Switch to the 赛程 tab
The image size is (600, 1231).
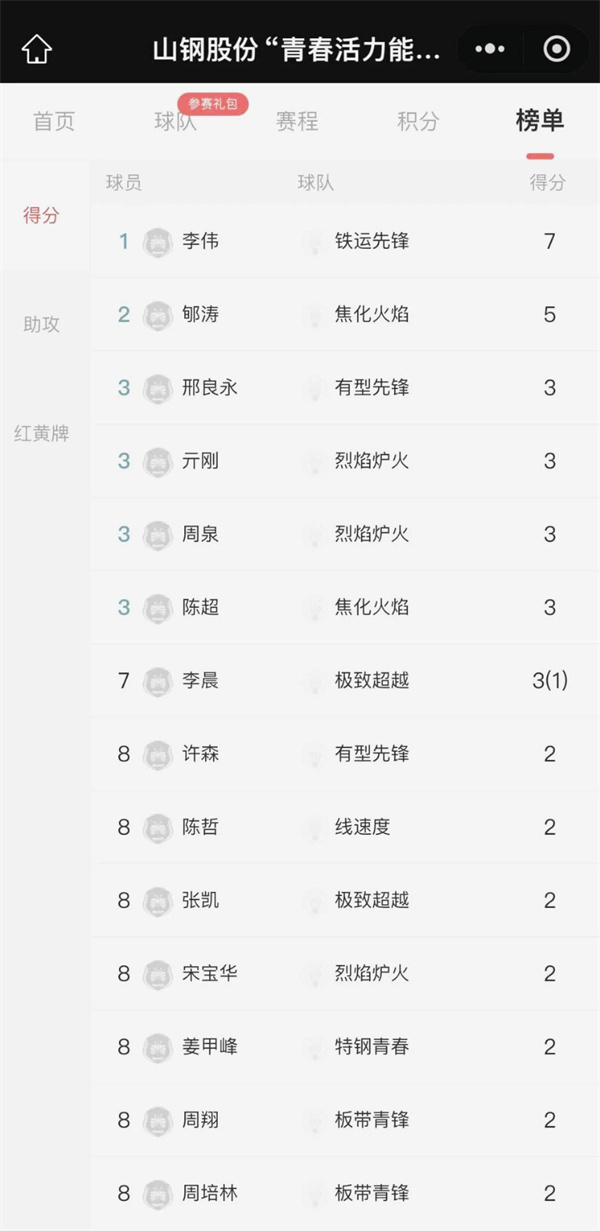297,122
